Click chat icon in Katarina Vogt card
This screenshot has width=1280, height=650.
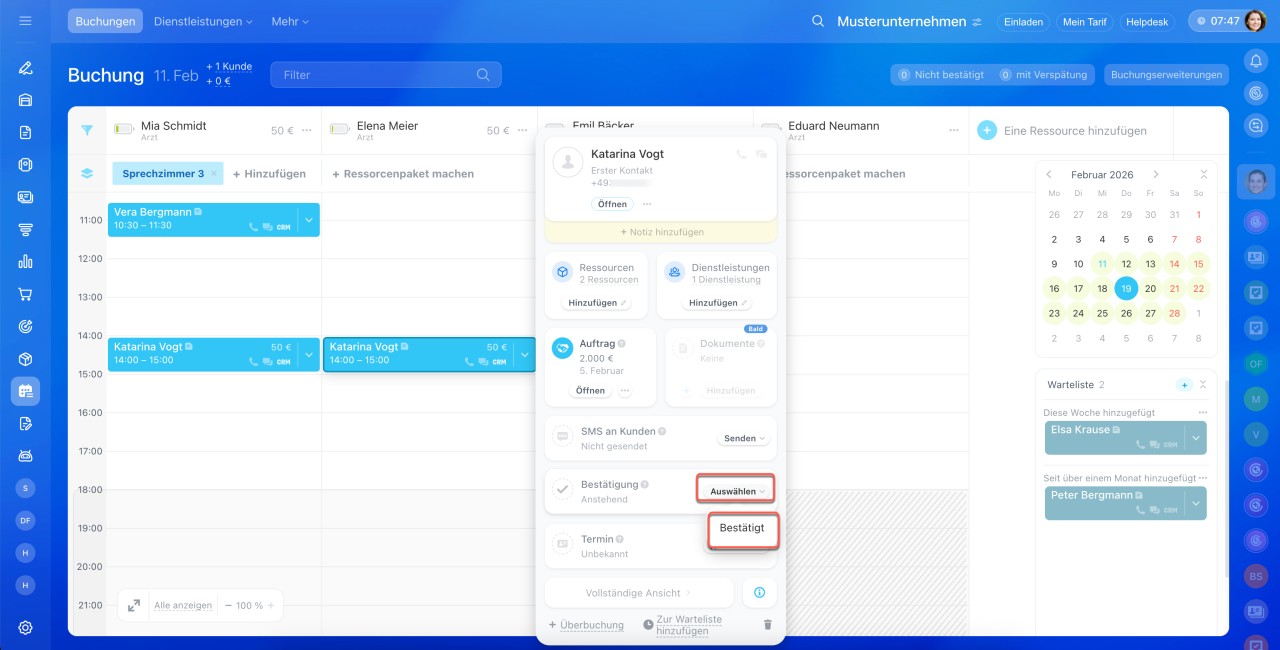(762, 154)
